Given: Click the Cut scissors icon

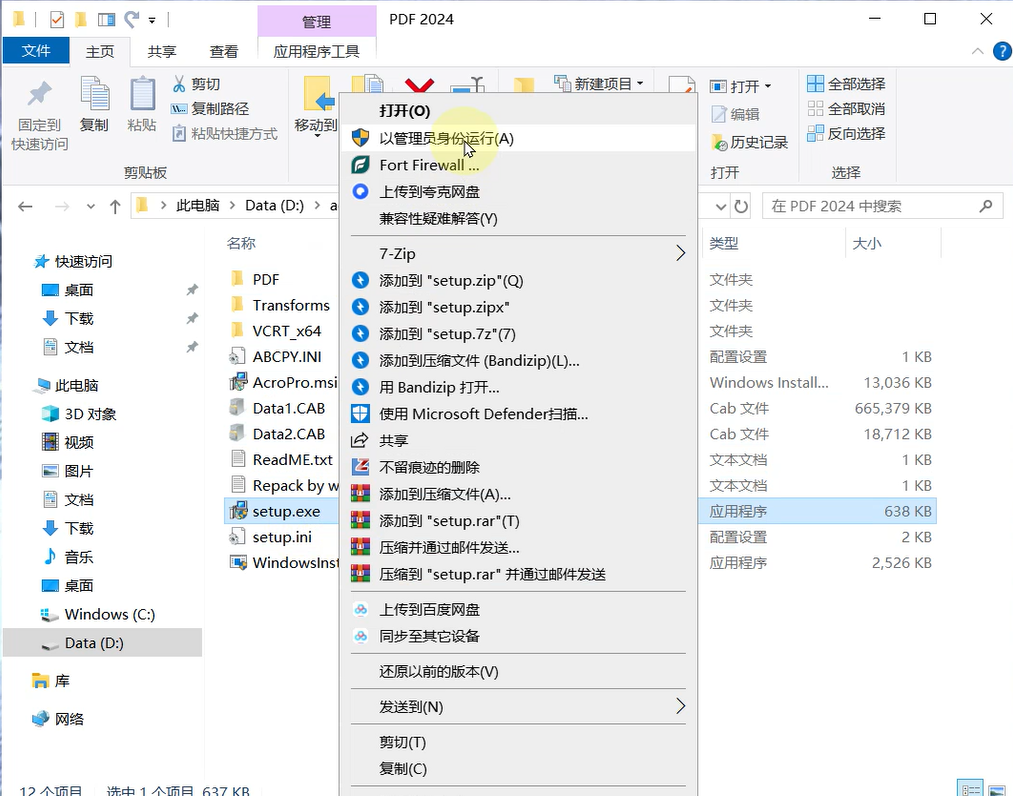Looking at the screenshot, I should (x=179, y=83).
